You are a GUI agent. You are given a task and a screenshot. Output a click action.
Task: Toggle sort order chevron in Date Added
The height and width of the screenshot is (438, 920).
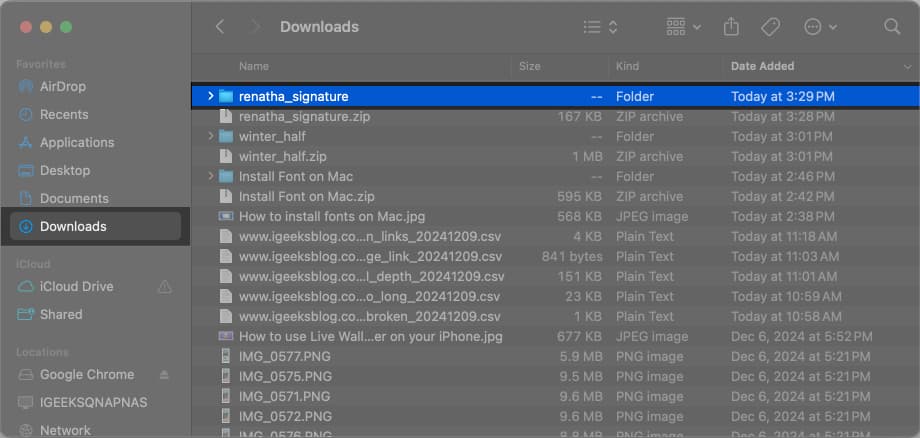click(908, 67)
